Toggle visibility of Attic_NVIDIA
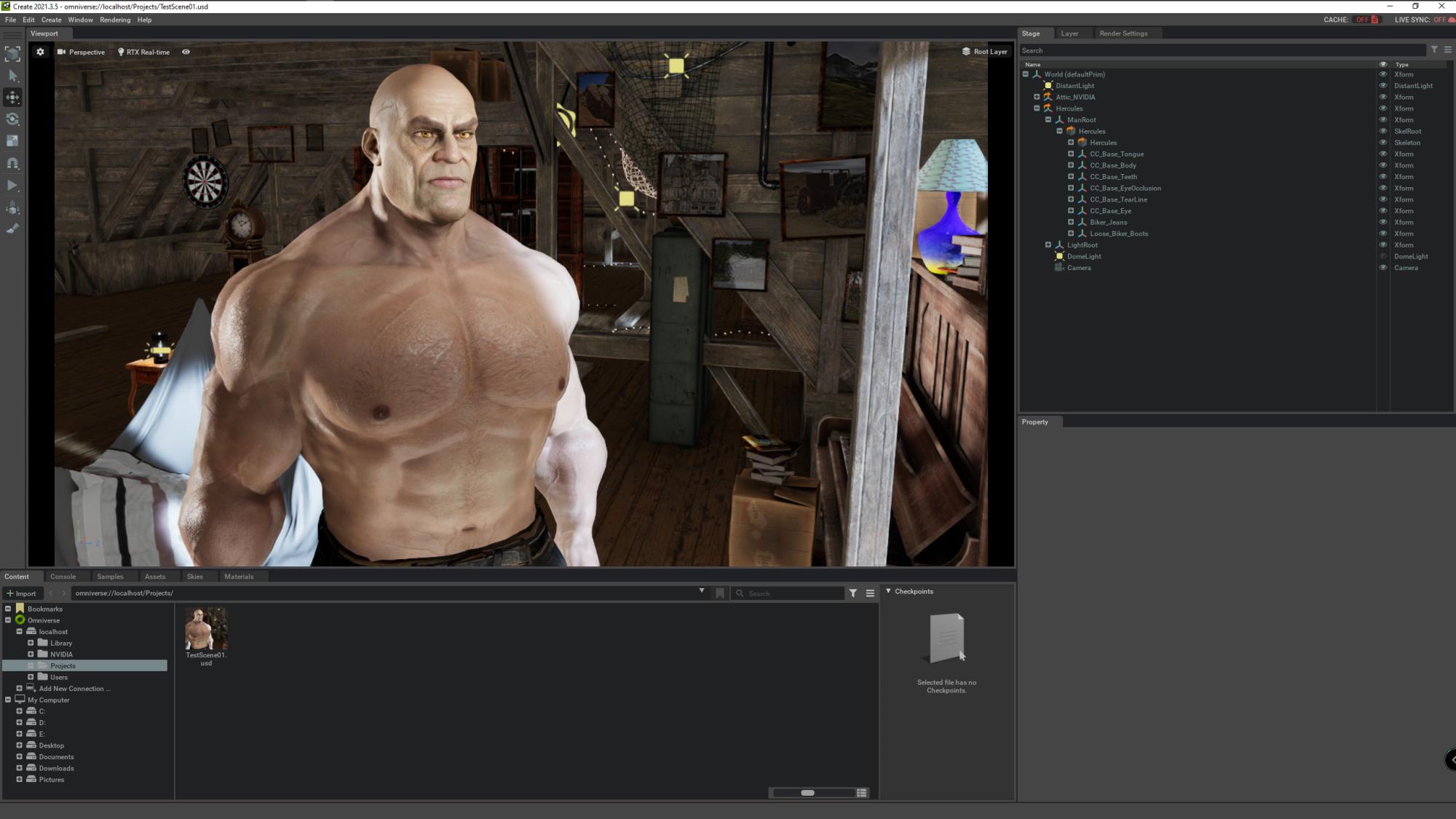Screen dimensions: 1456x819 (x=1383, y=97)
